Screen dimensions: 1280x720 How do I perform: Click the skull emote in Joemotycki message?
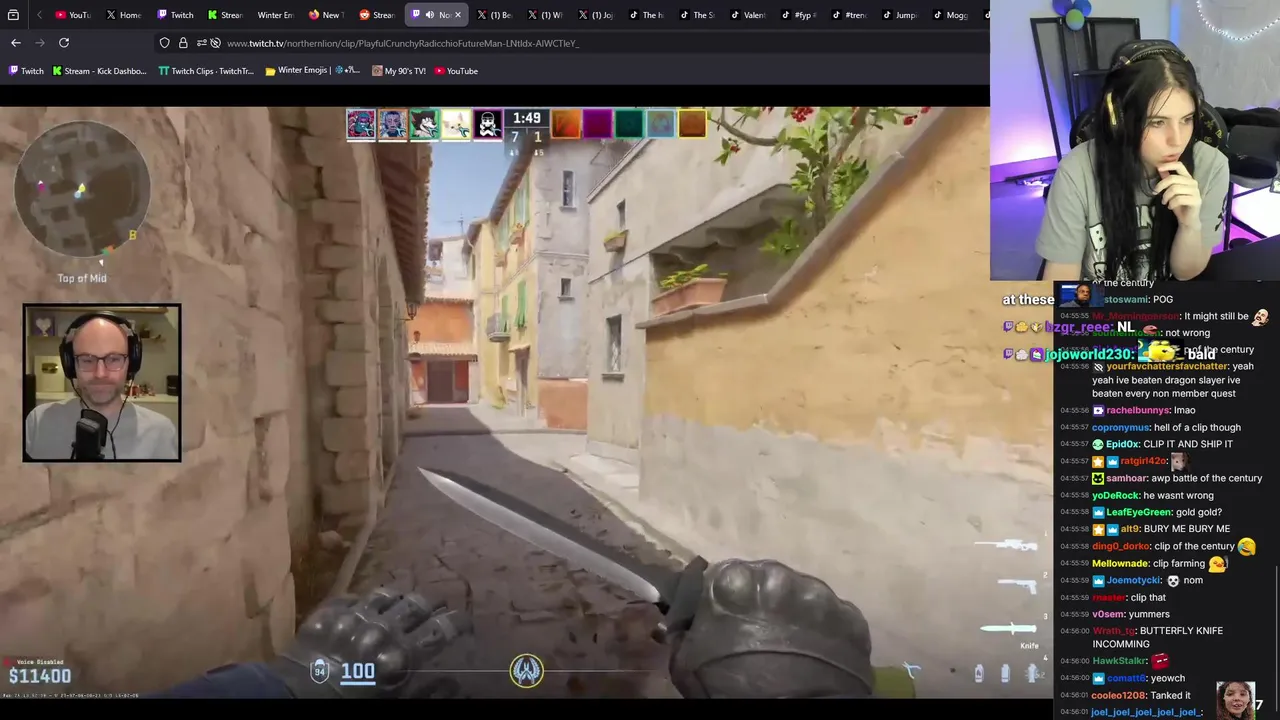coord(1173,580)
